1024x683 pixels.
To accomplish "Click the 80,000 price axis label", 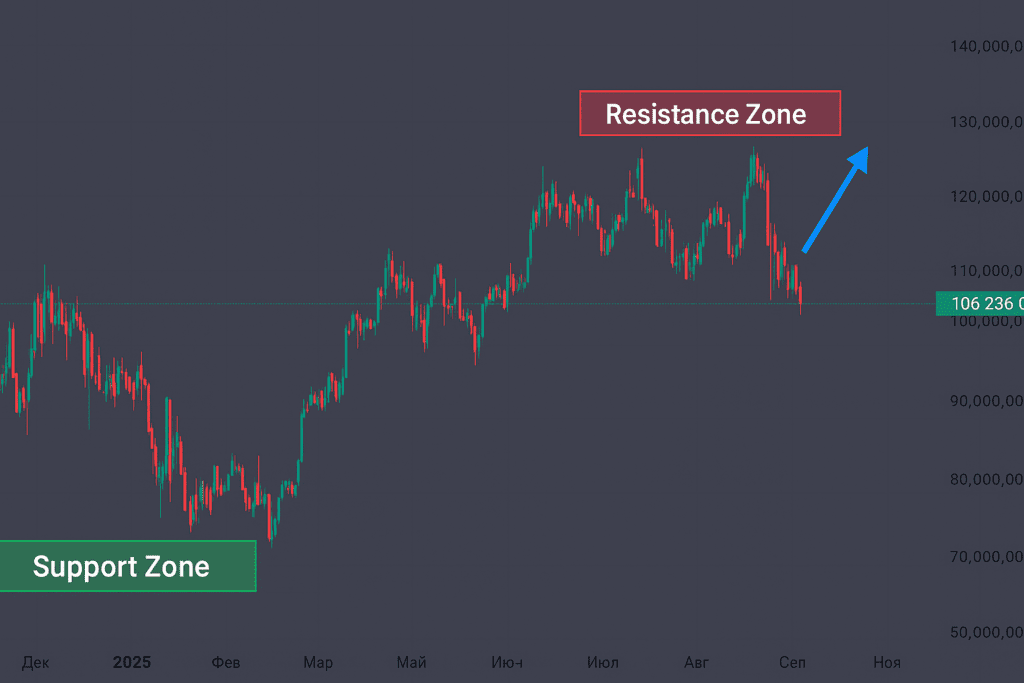I will [985, 479].
